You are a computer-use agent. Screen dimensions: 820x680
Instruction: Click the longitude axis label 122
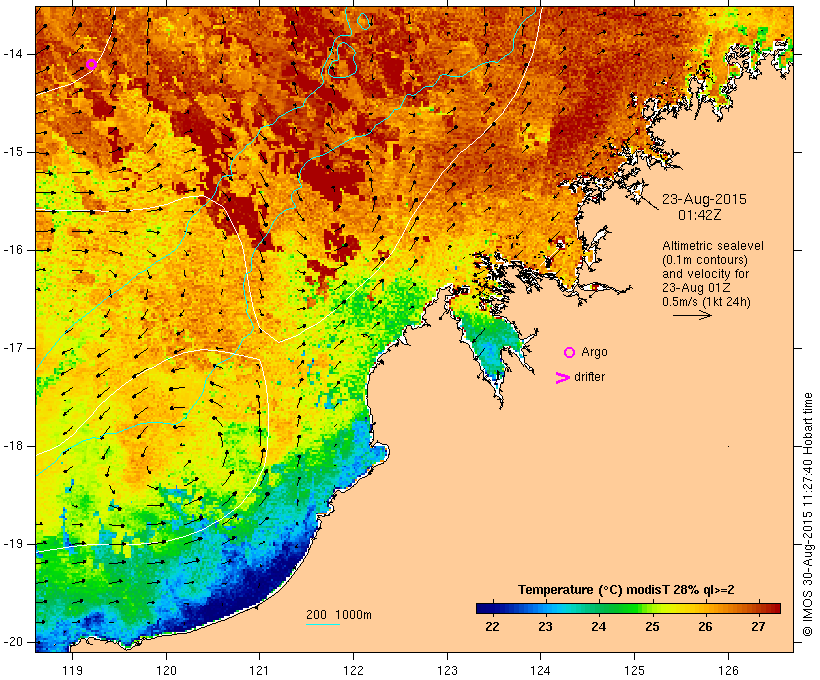[354, 670]
